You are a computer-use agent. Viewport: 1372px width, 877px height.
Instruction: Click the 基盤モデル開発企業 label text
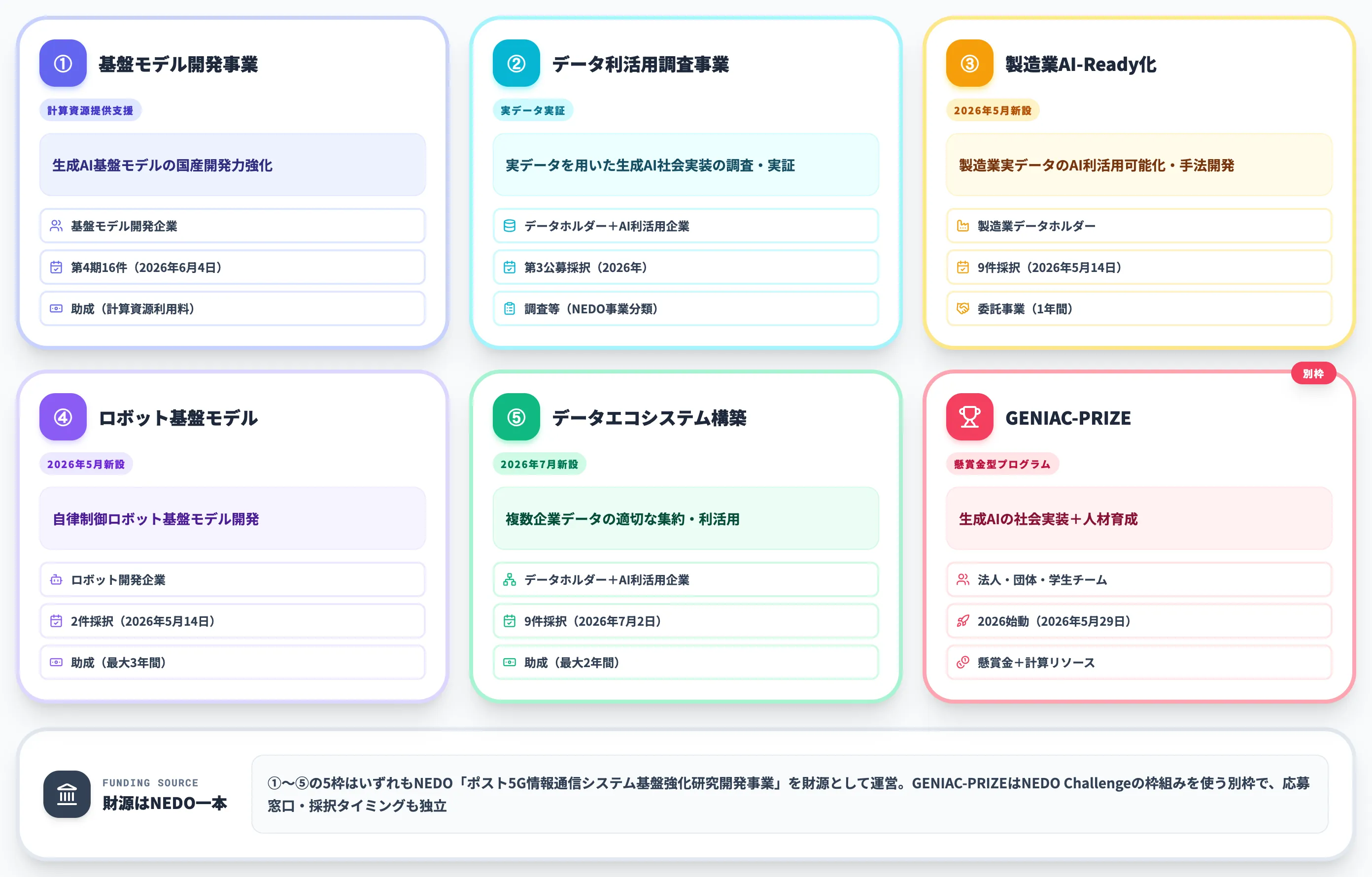point(124,226)
